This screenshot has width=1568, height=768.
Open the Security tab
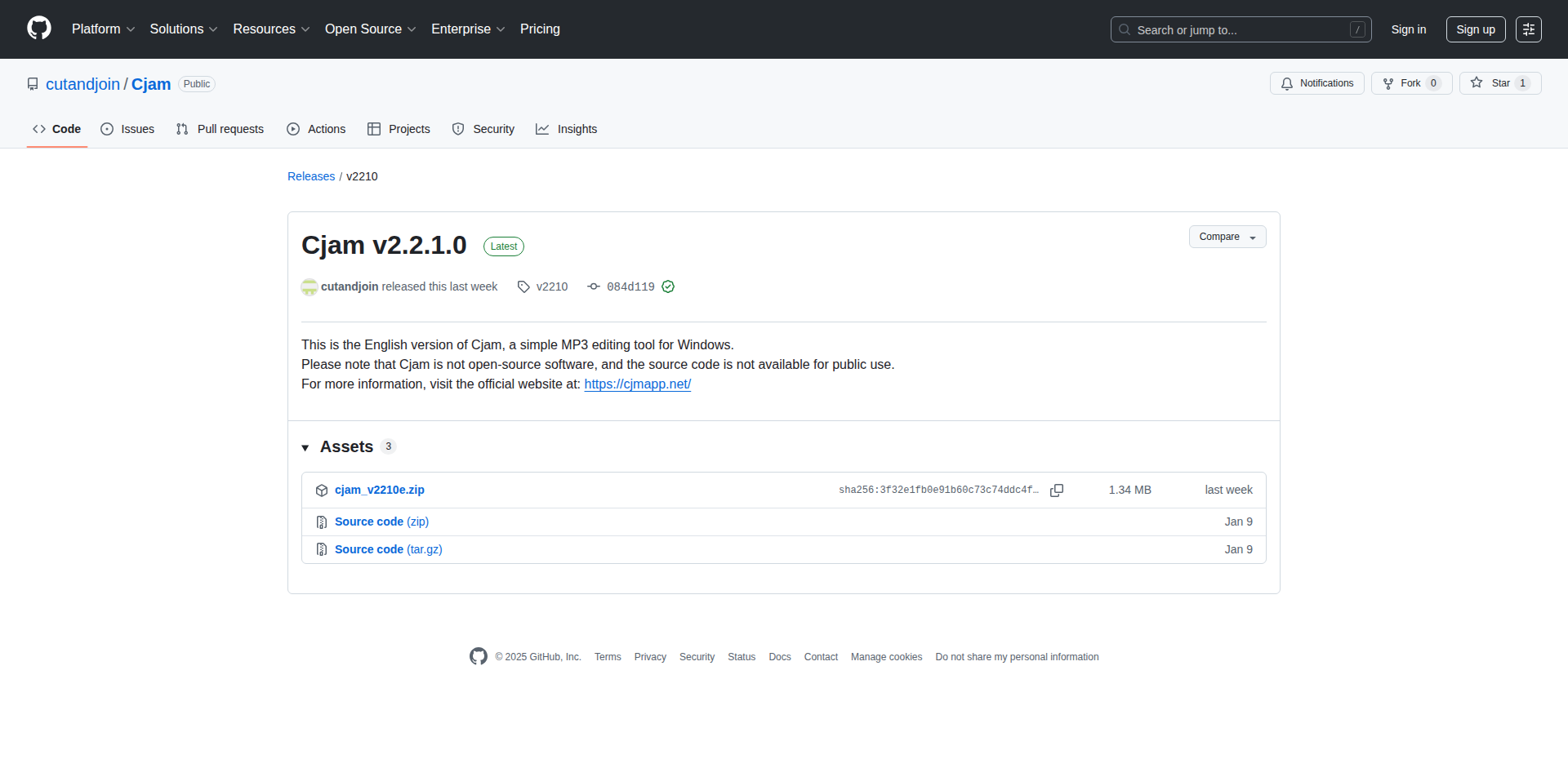tap(483, 129)
